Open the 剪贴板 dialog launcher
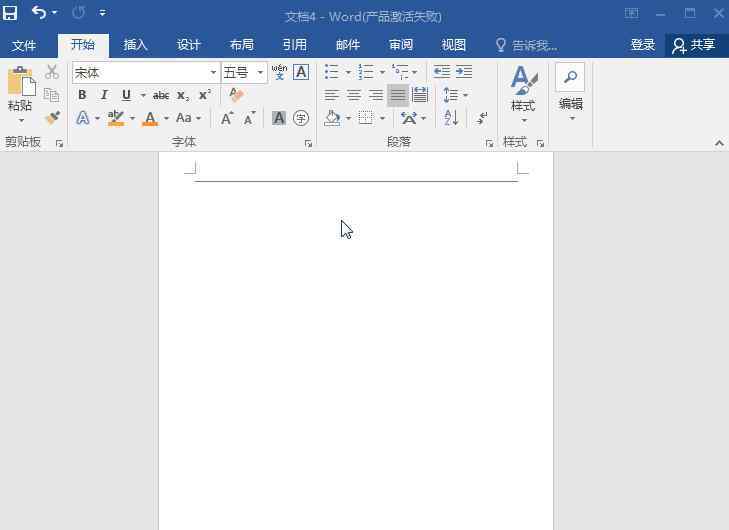 coord(60,143)
